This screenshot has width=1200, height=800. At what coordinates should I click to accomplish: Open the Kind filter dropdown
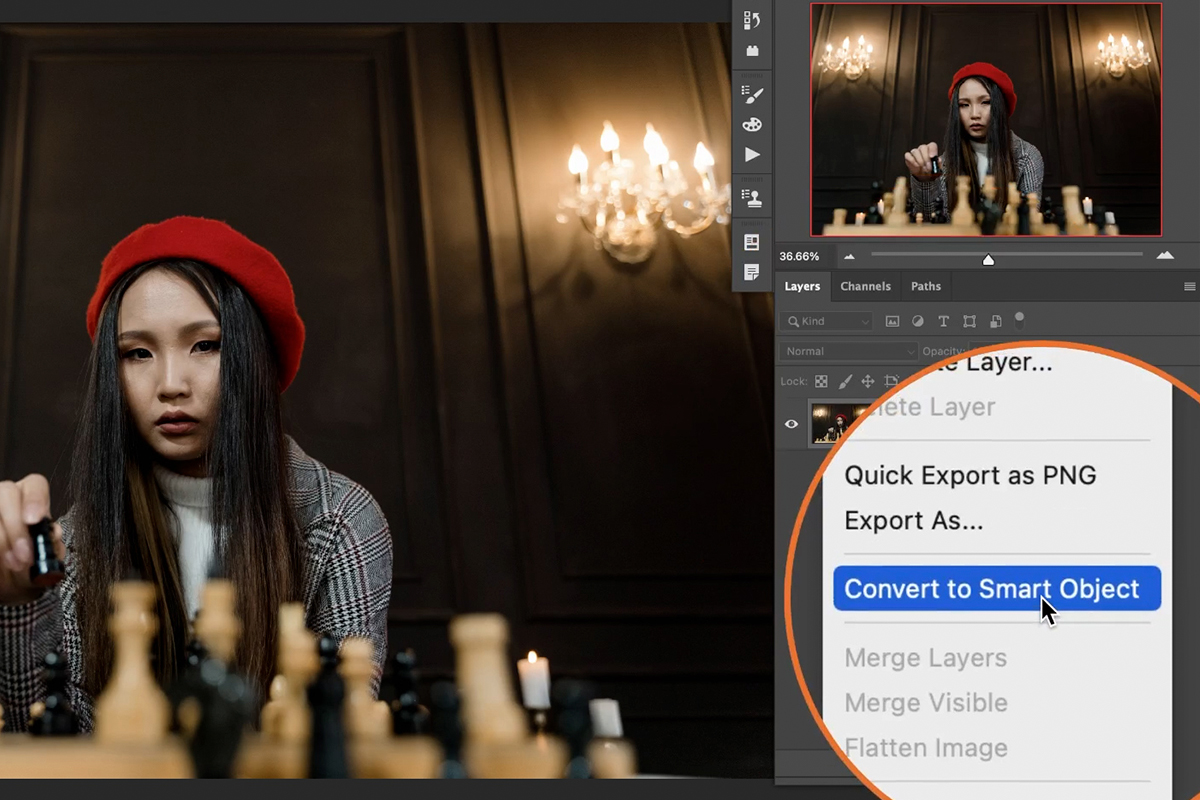coord(826,321)
